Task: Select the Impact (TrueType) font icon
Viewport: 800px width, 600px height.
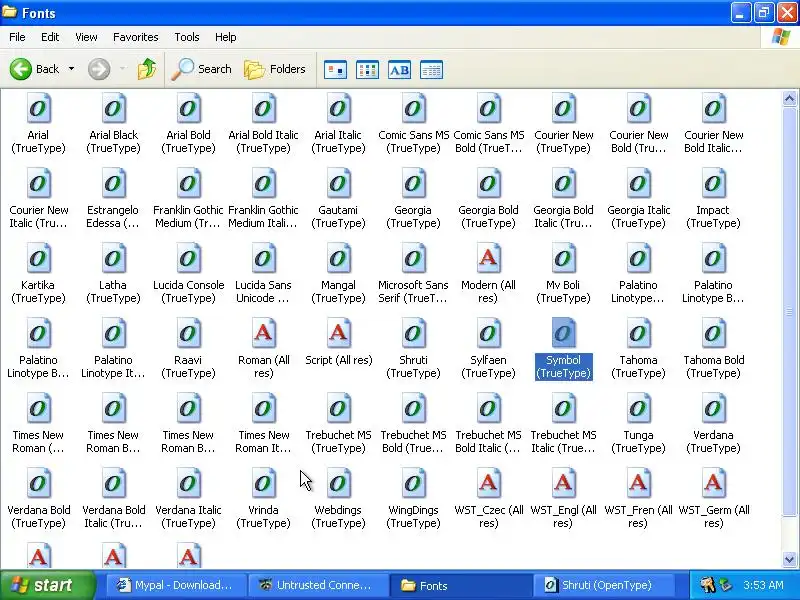Action: pos(714,183)
